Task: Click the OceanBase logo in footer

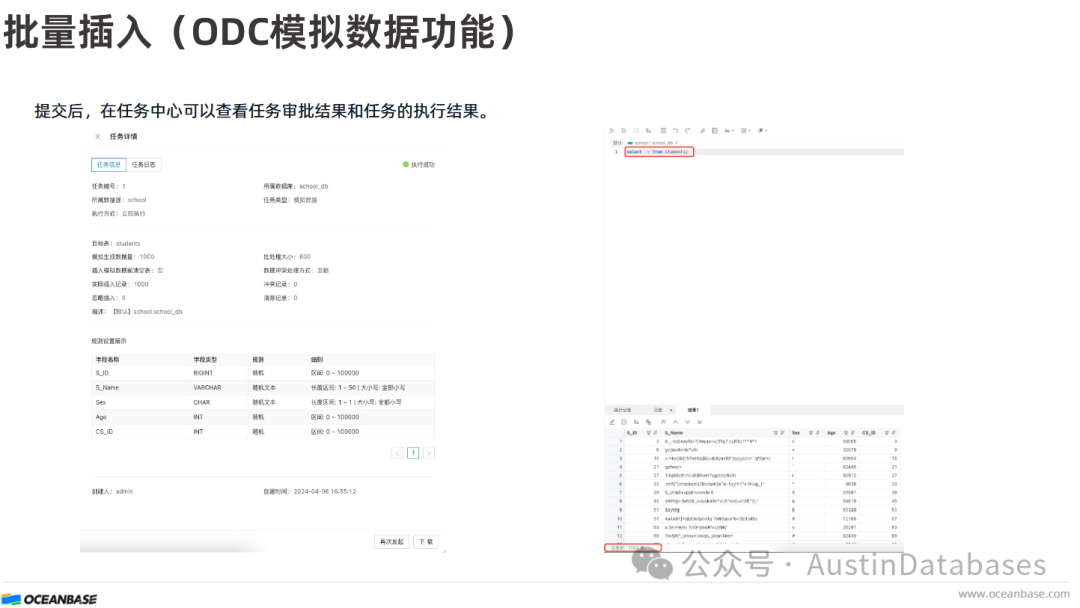Action: click(x=50, y=599)
